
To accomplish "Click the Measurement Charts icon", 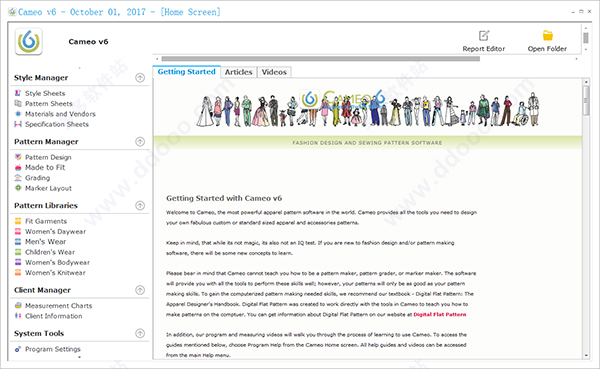I will point(18,305).
